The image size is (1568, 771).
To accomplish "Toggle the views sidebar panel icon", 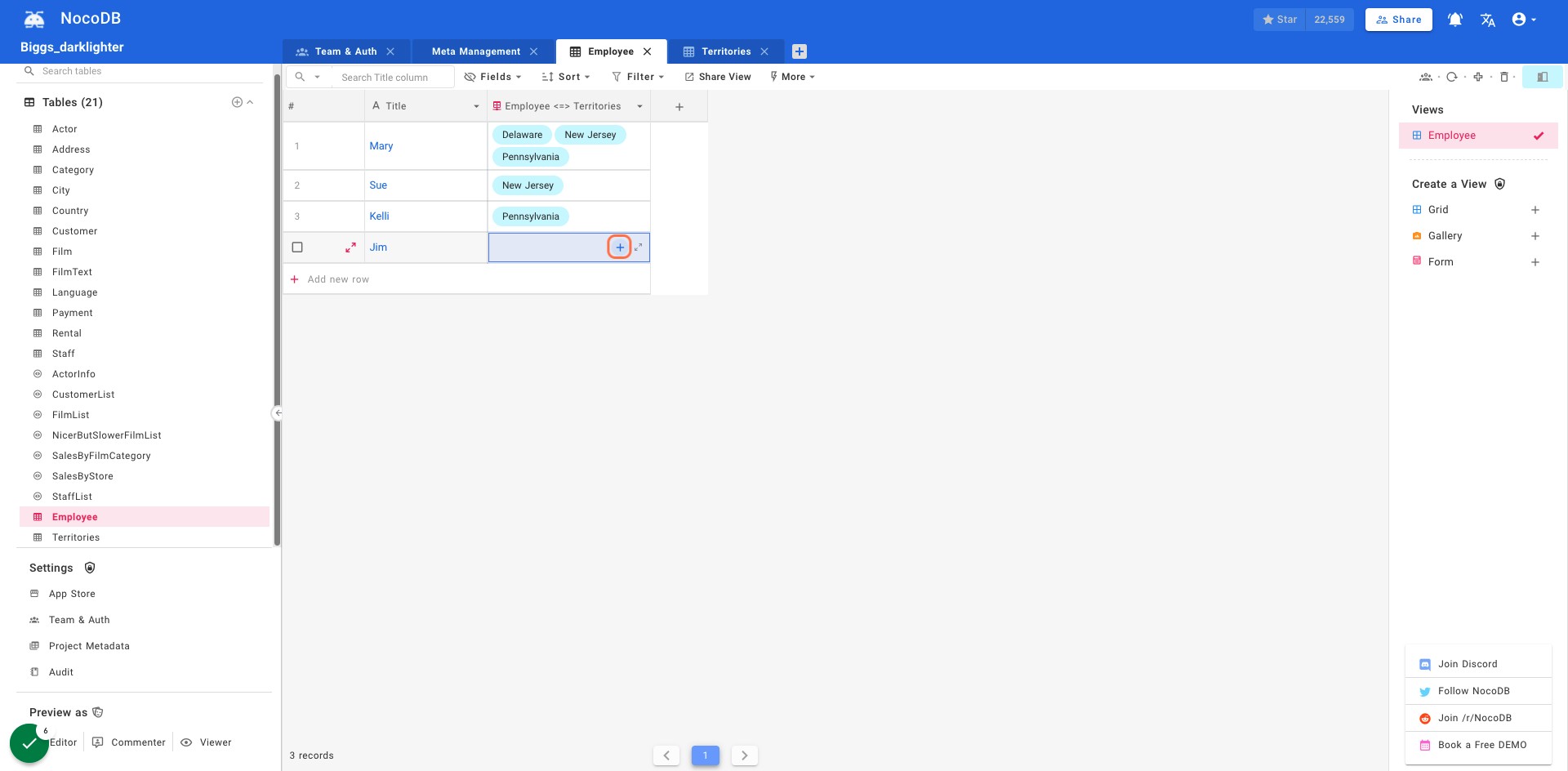I will point(1543,77).
